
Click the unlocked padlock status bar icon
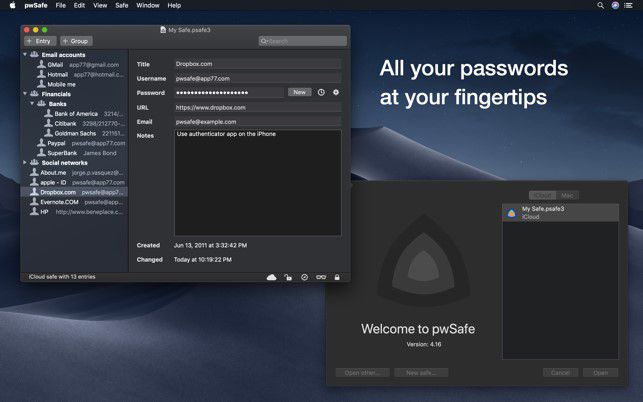288,277
